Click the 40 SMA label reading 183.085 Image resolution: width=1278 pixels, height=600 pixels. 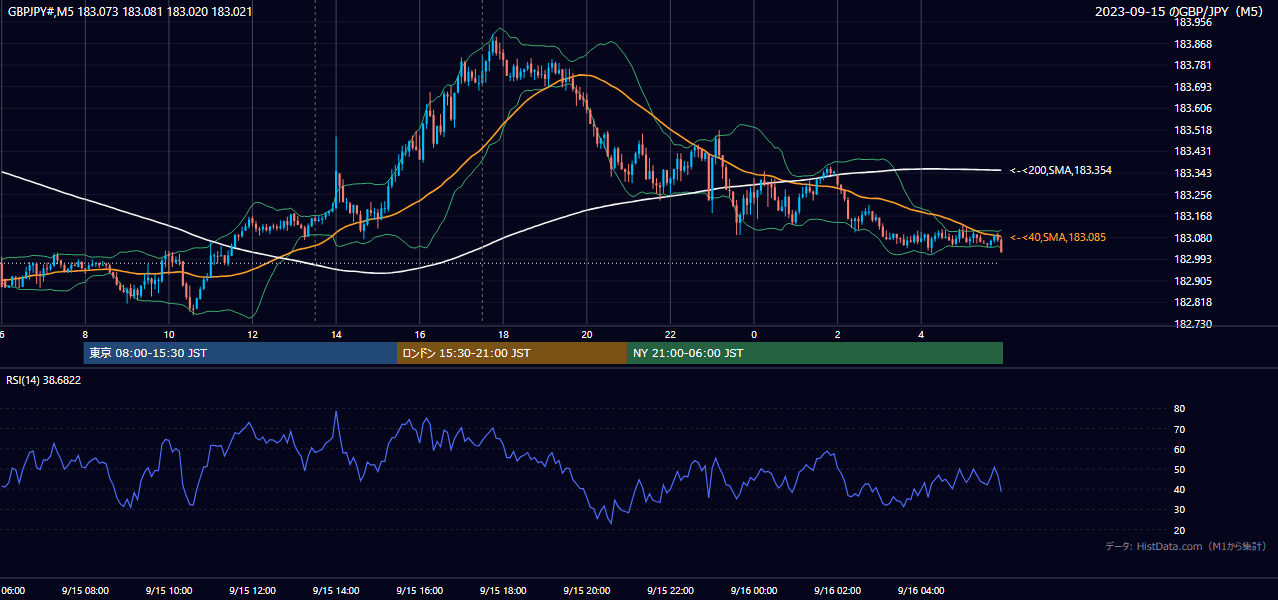pyautogui.click(x=1058, y=237)
